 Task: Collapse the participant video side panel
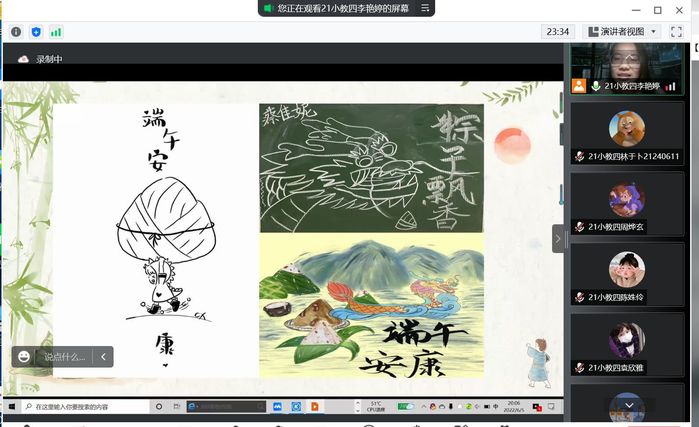[x=558, y=238]
